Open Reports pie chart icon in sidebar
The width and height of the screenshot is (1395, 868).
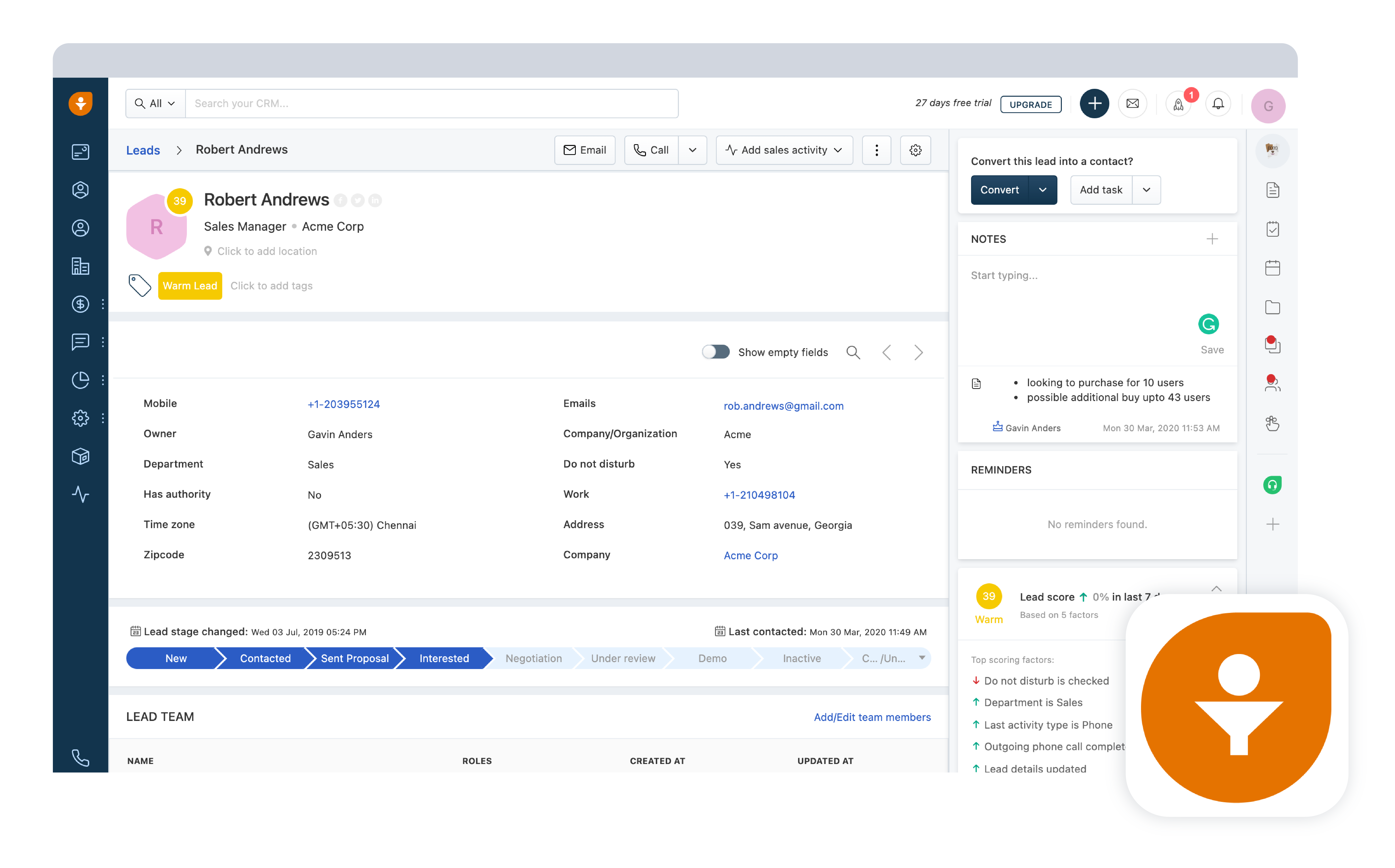80,380
